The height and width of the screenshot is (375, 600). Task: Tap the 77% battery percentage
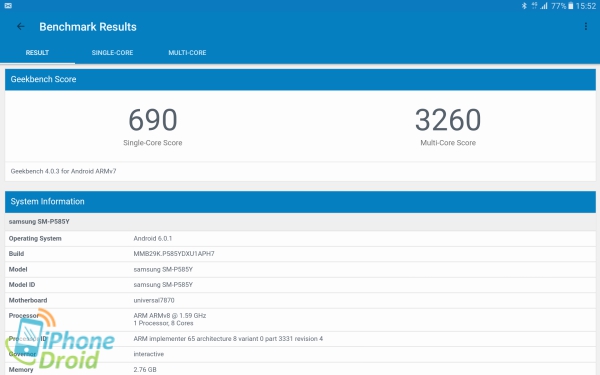[559, 6]
